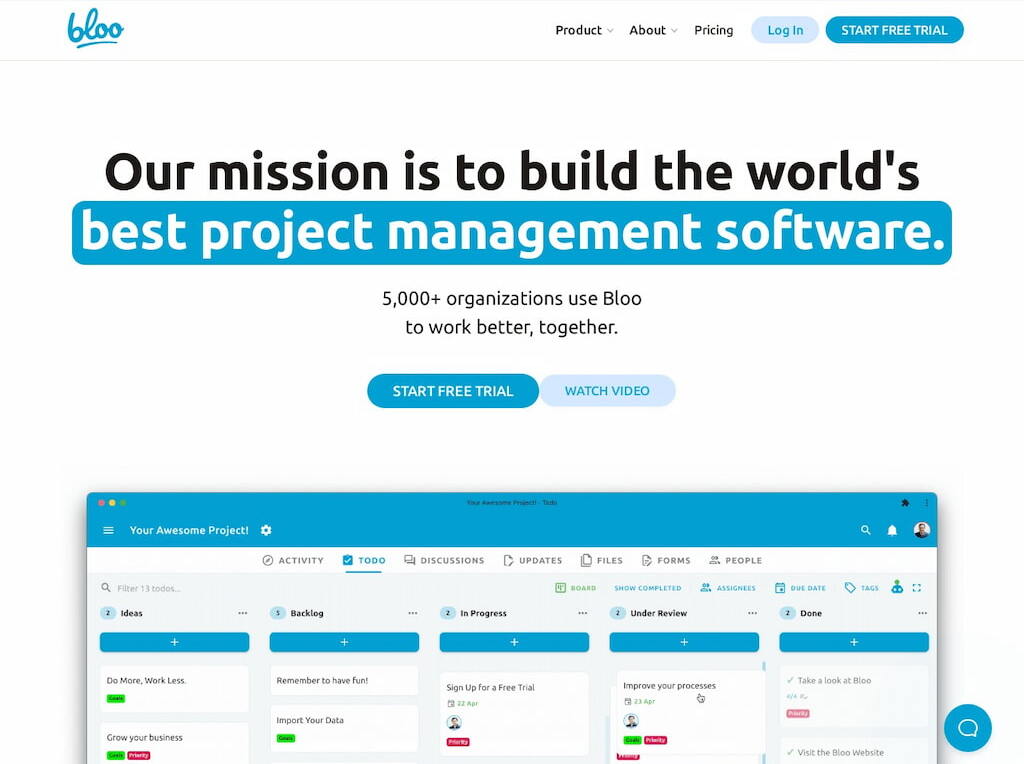The image size is (1024, 764).
Task: Click the Bloo logo in the navbar
Action: (95, 30)
